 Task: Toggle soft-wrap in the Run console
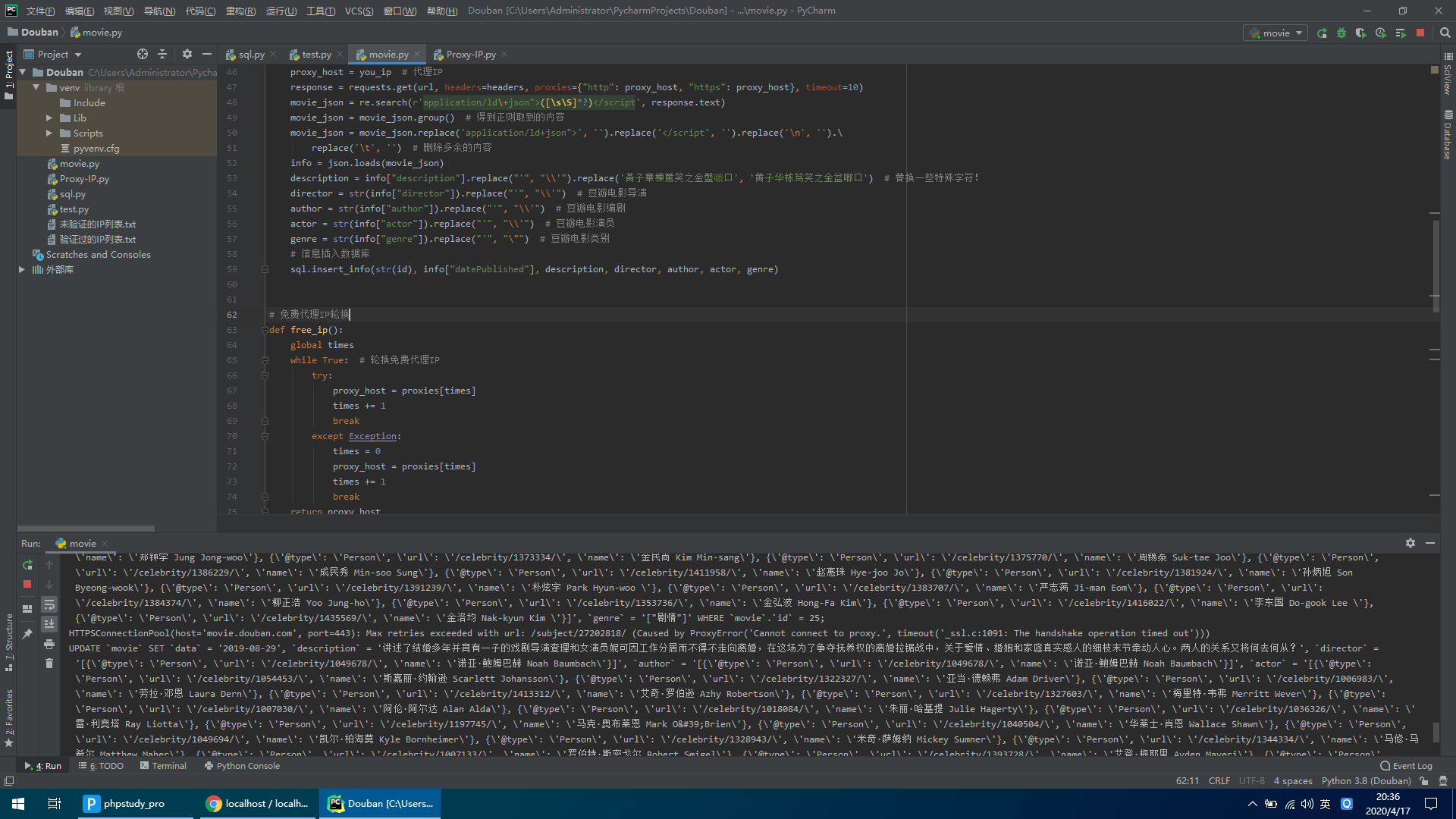pos(49,604)
